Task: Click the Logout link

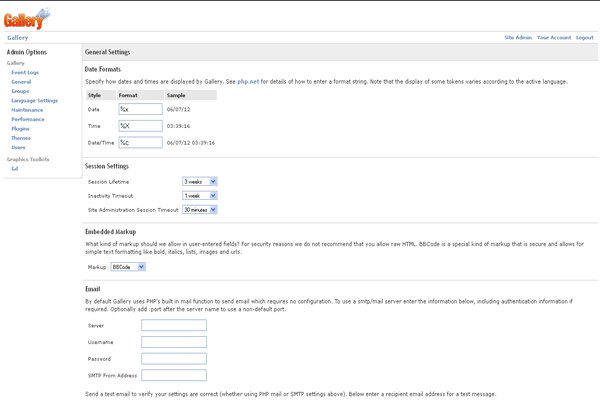Action: [584, 37]
